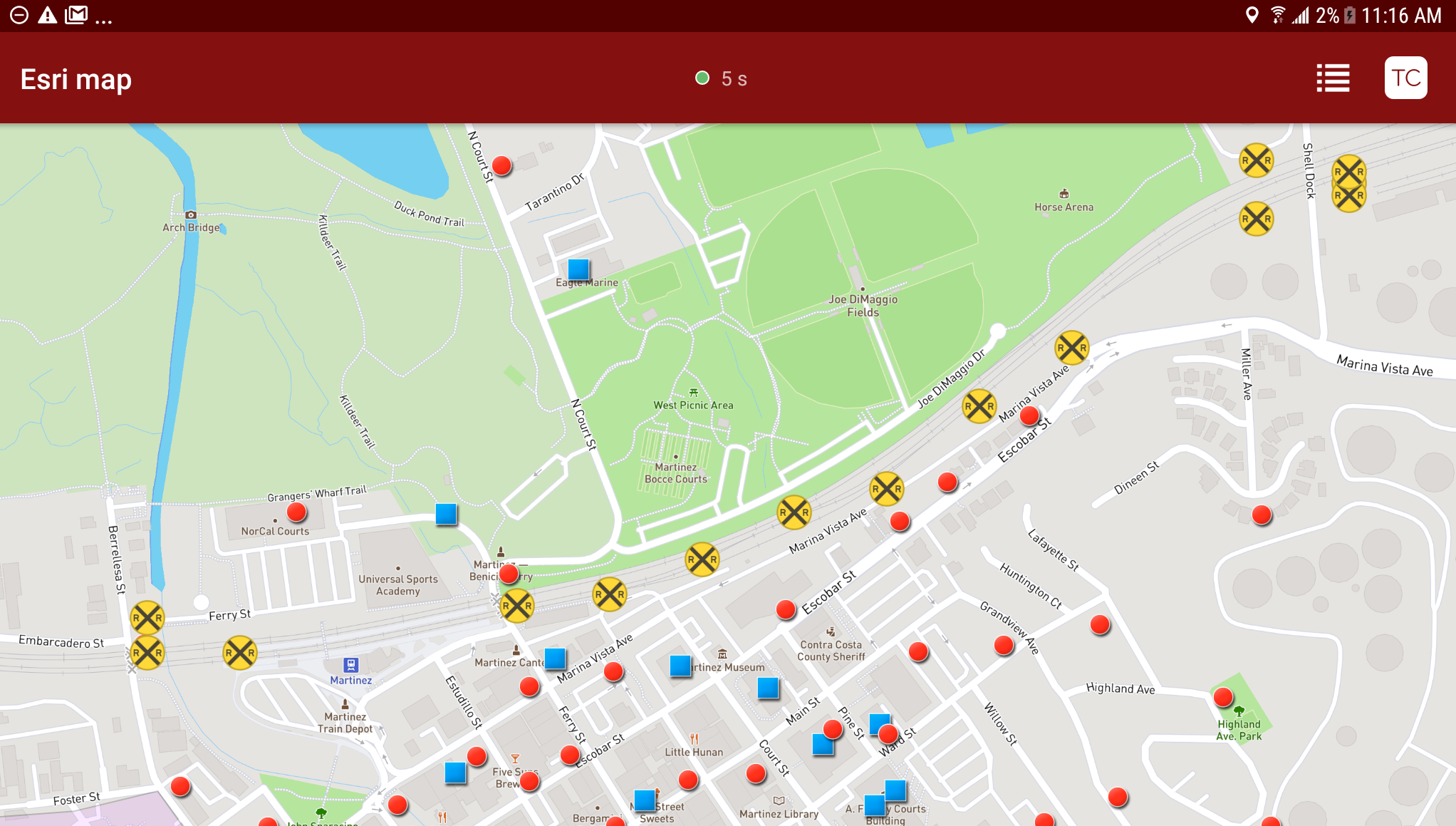Click the red marker at top of N Court St
The image size is (1456, 826).
[502, 165]
